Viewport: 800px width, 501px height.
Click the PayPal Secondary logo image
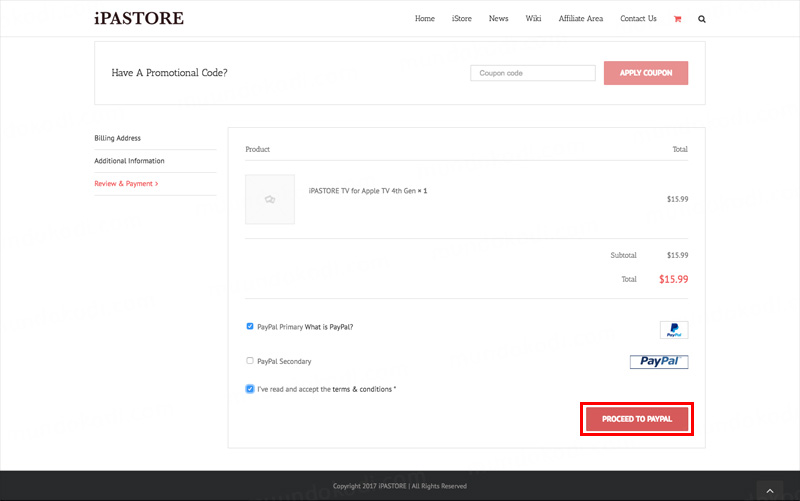point(659,362)
